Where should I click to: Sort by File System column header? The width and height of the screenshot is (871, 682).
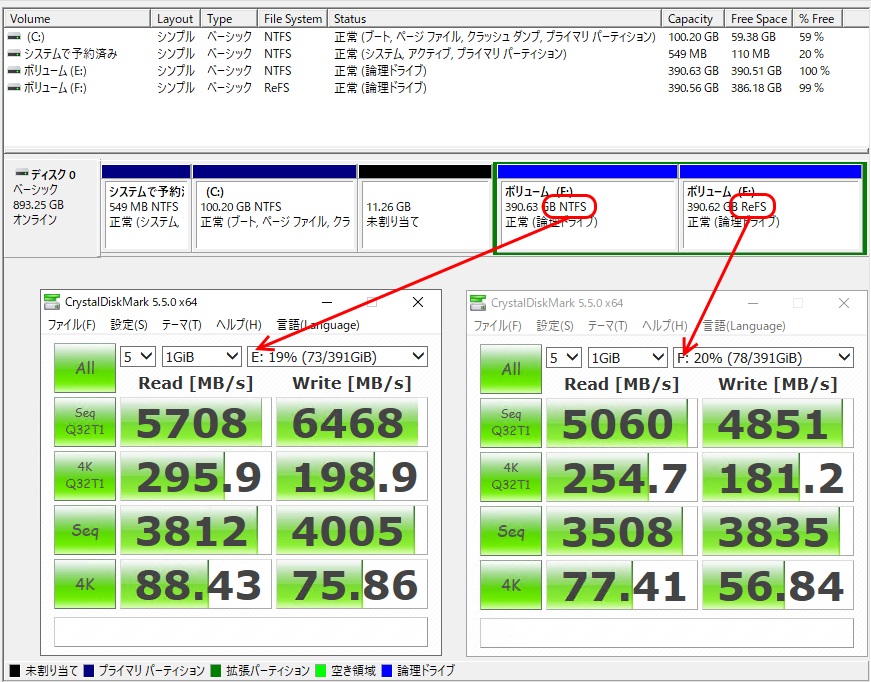pyautogui.click(x=293, y=18)
